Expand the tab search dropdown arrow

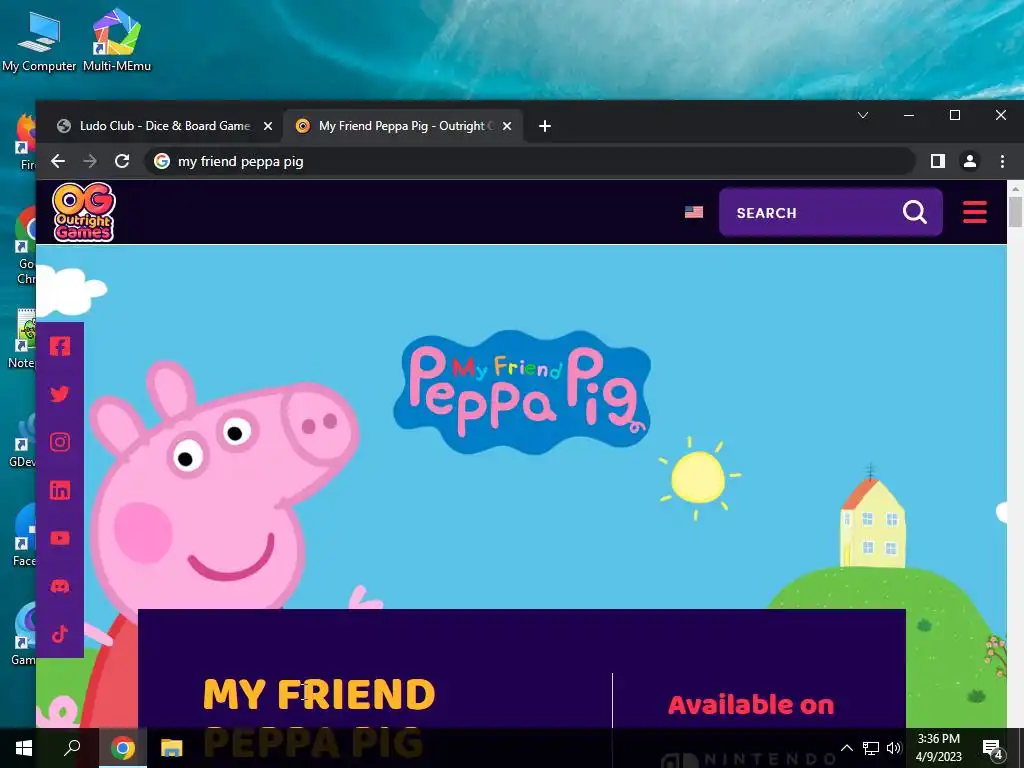[863, 115]
